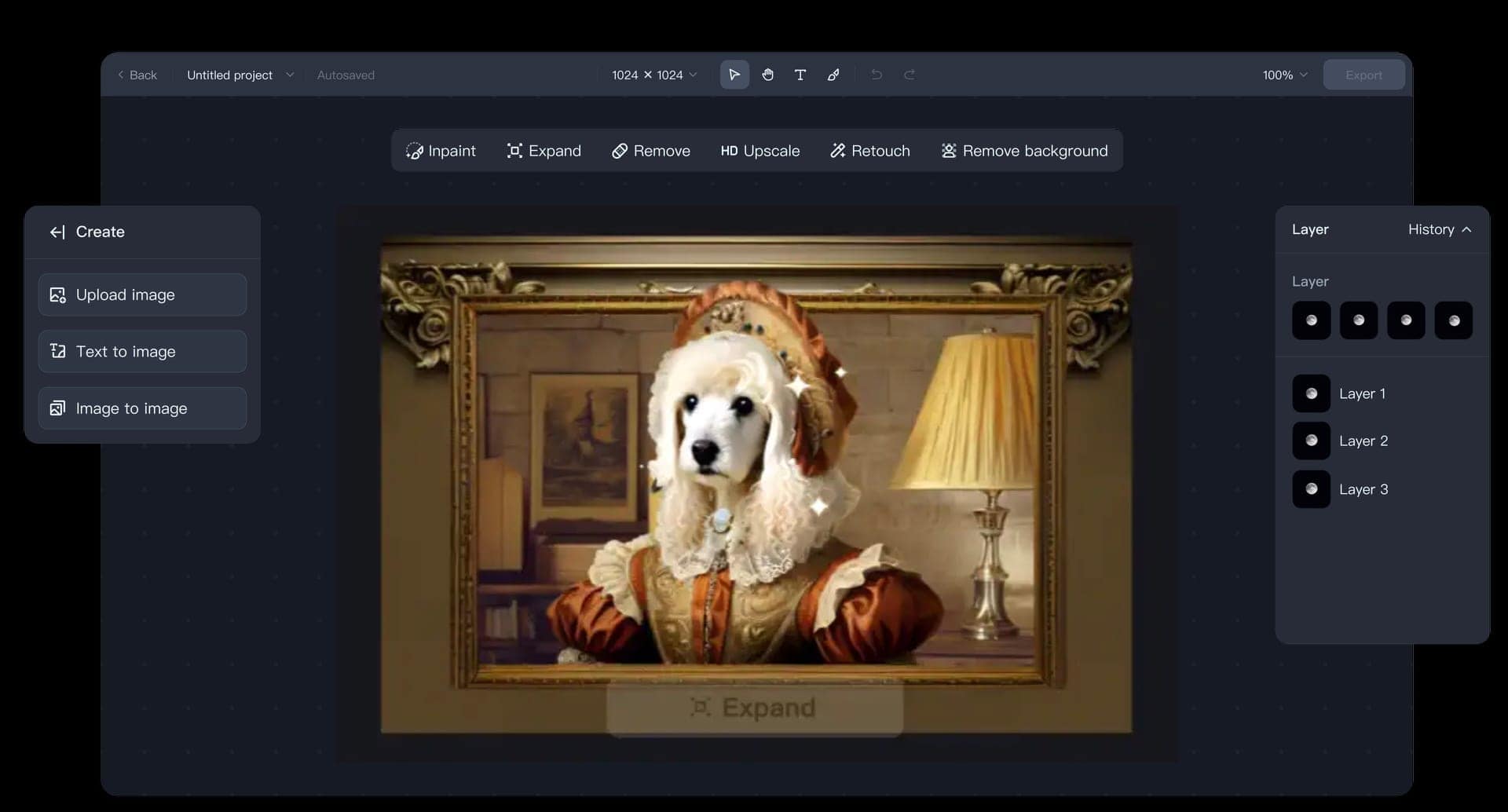
Task: Click the undo arrow icon
Action: point(877,75)
